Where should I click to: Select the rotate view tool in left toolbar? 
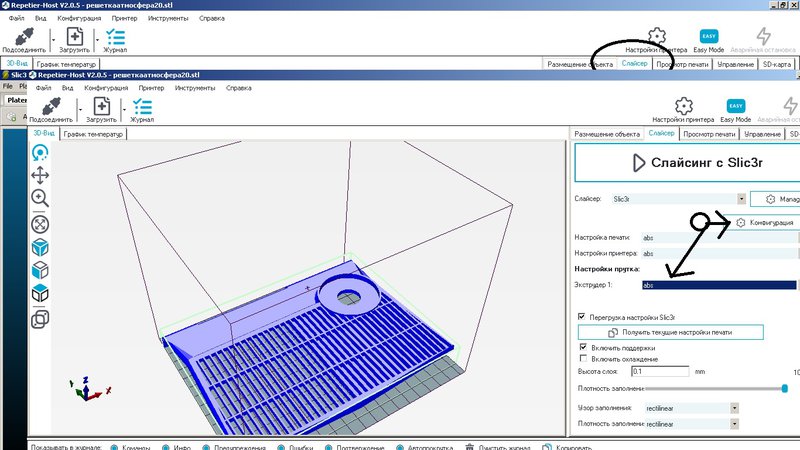point(40,153)
